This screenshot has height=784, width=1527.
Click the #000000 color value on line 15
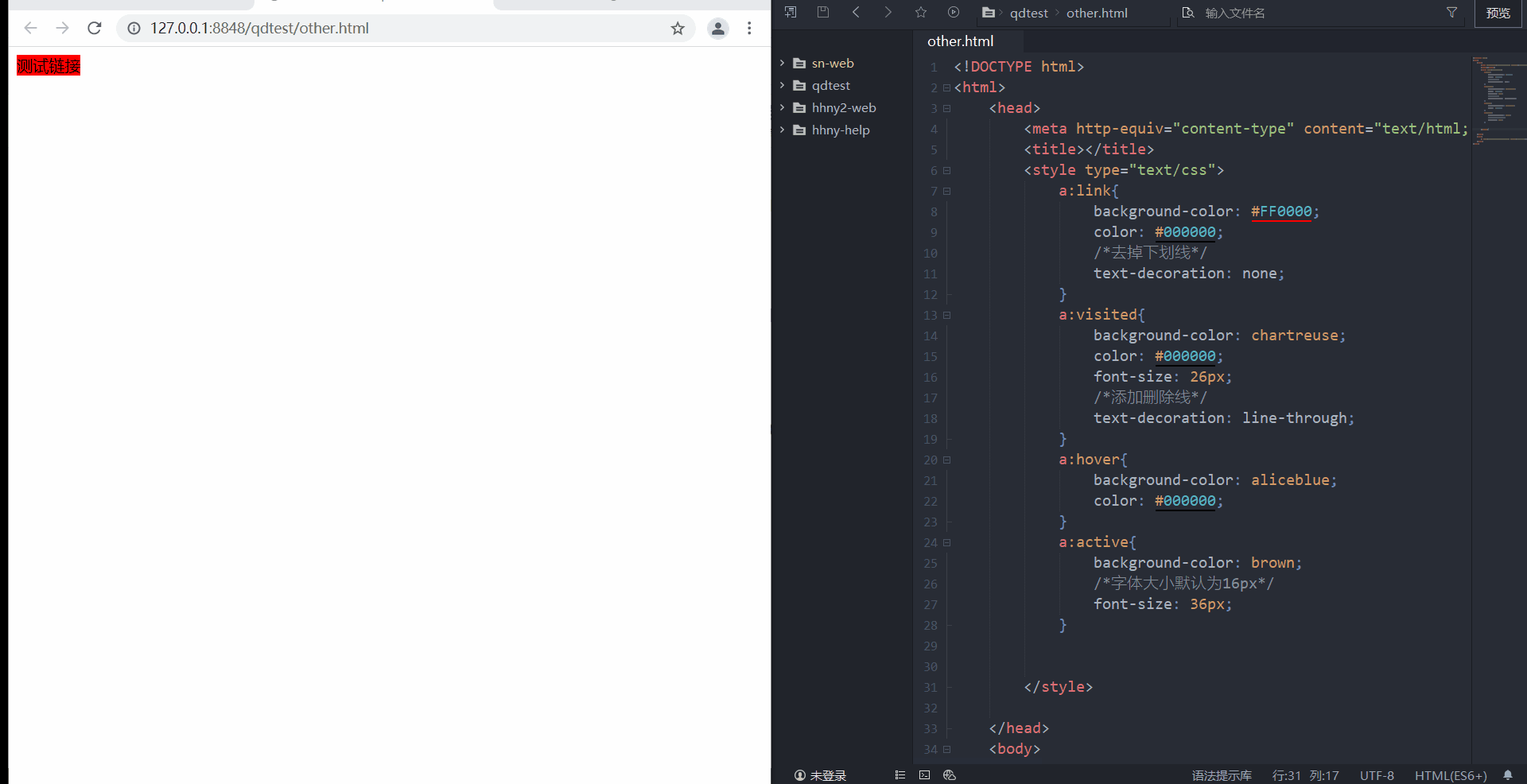pyautogui.click(x=1185, y=356)
